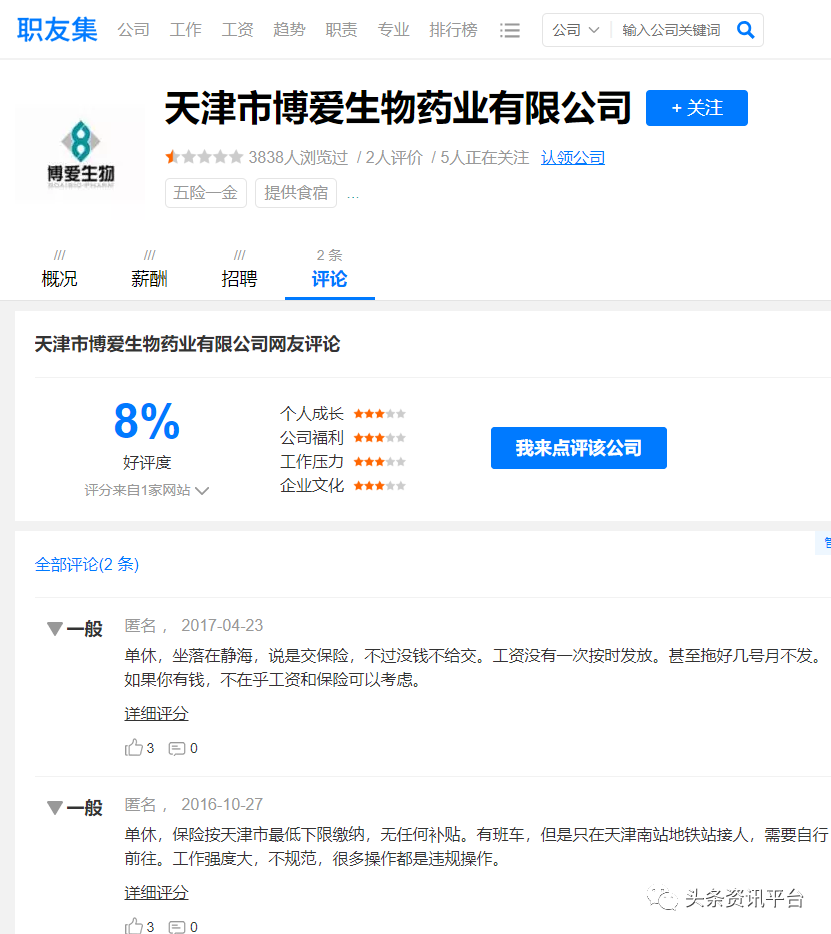Open the comment bubble icon on 2017-04-23 review
The width and height of the screenshot is (831, 934).
[x=176, y=747]
